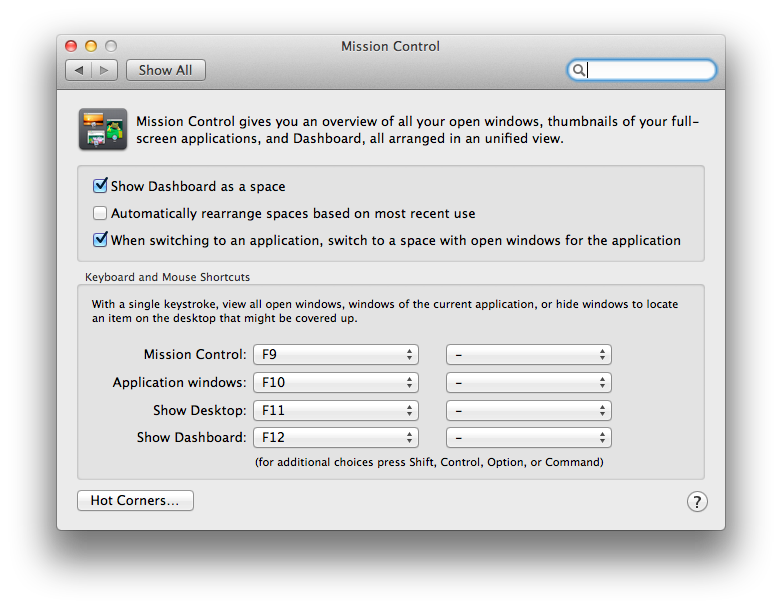Click the forward navigation arrow
782x609 pixels.
pyautogui.click(x=104, y=70)
